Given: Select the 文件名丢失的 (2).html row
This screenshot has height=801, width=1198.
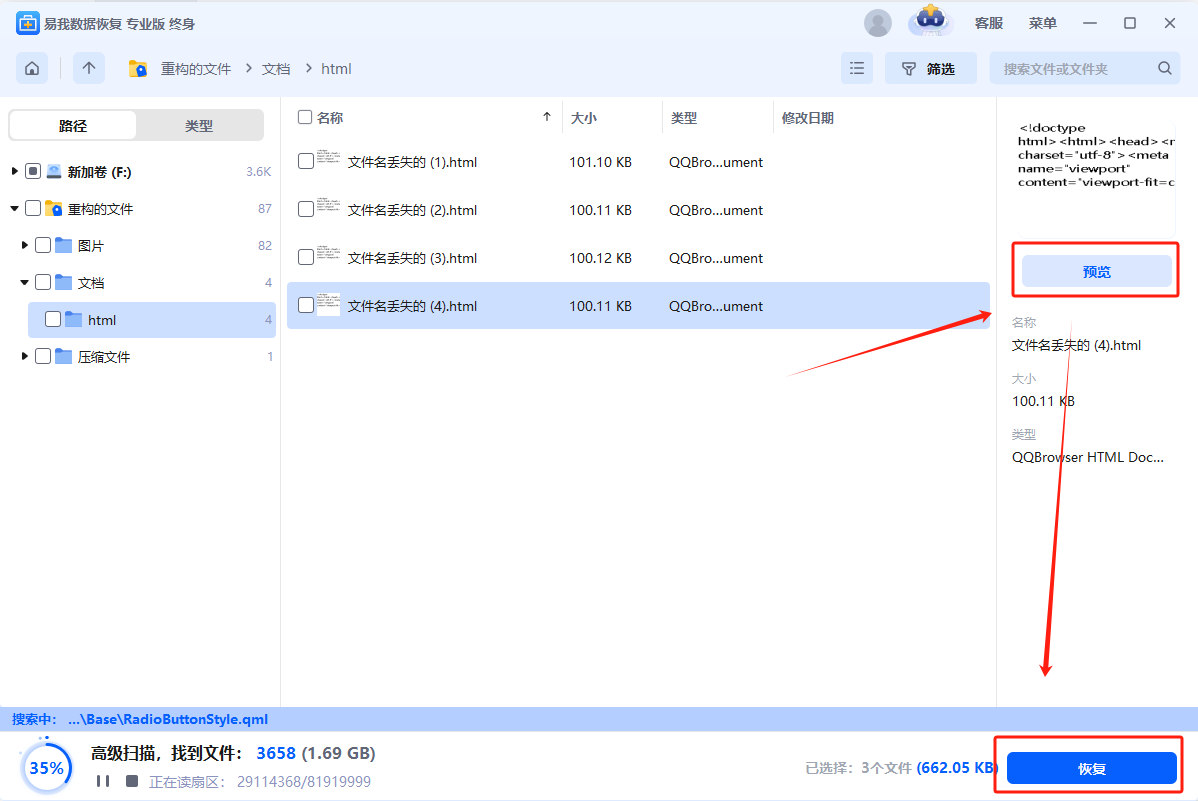Looking at the screenshot, I should click(638, 209).
